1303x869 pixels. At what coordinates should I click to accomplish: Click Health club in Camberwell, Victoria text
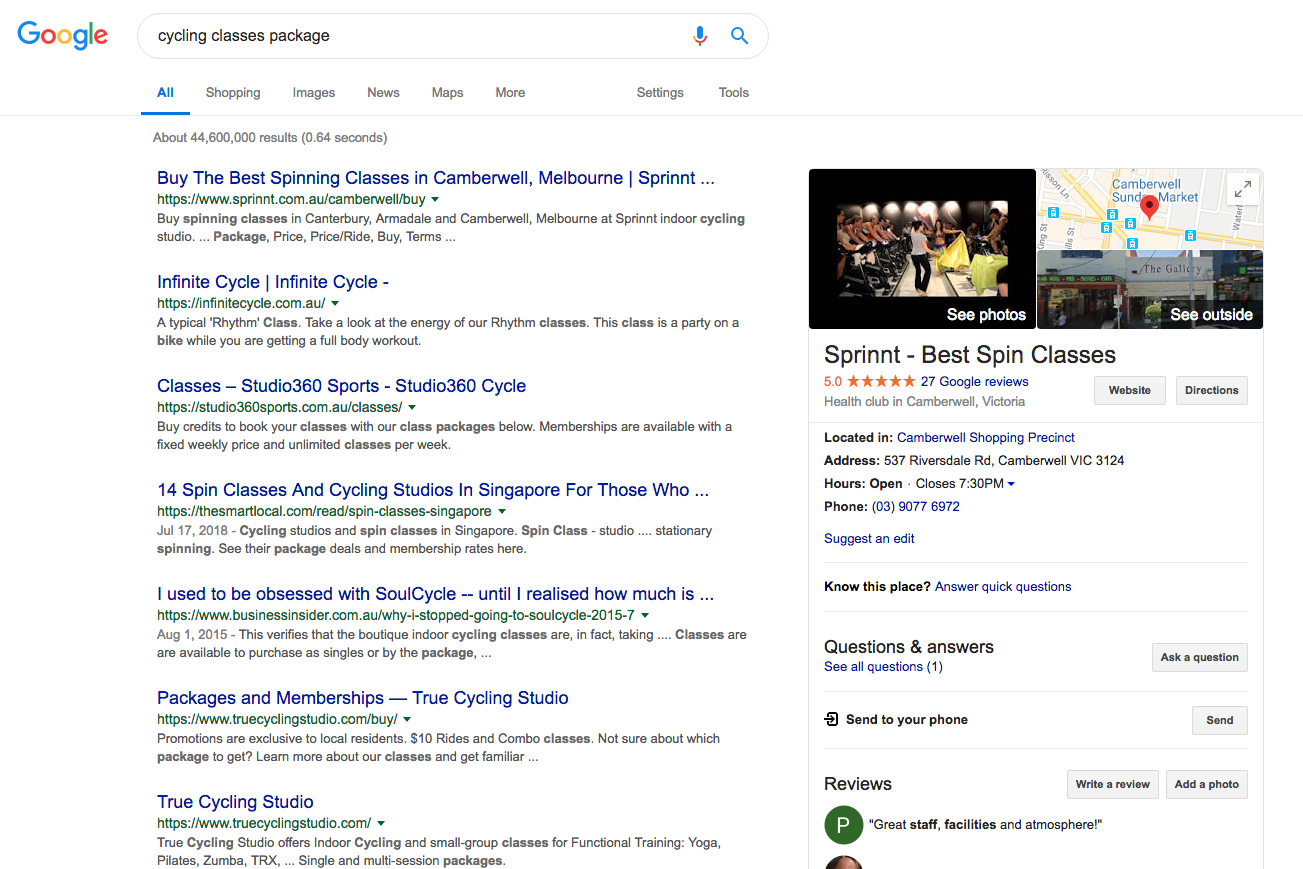pyautogui.click(x=924, y=401)
